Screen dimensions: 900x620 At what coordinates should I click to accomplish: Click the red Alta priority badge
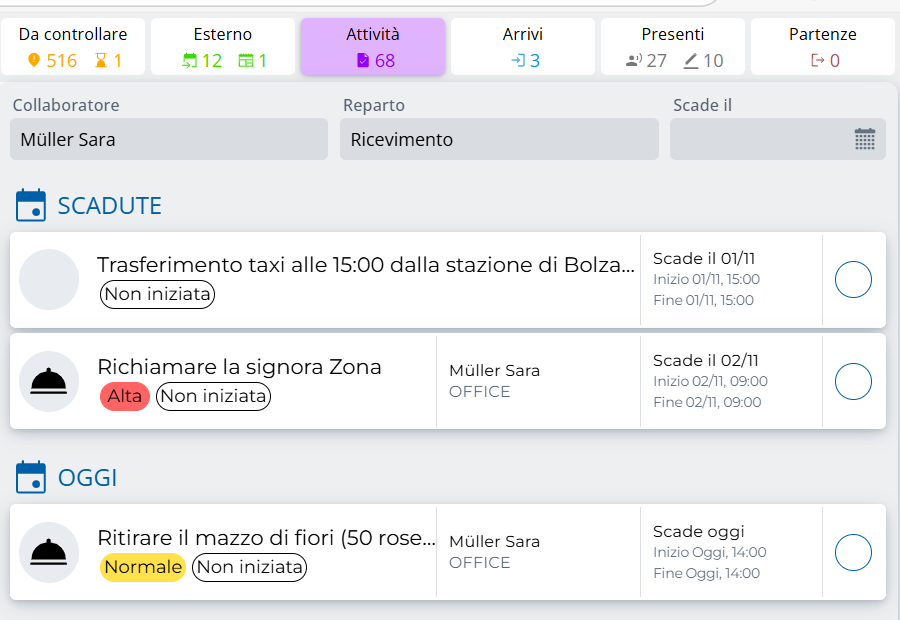click(x=124, y=397)
